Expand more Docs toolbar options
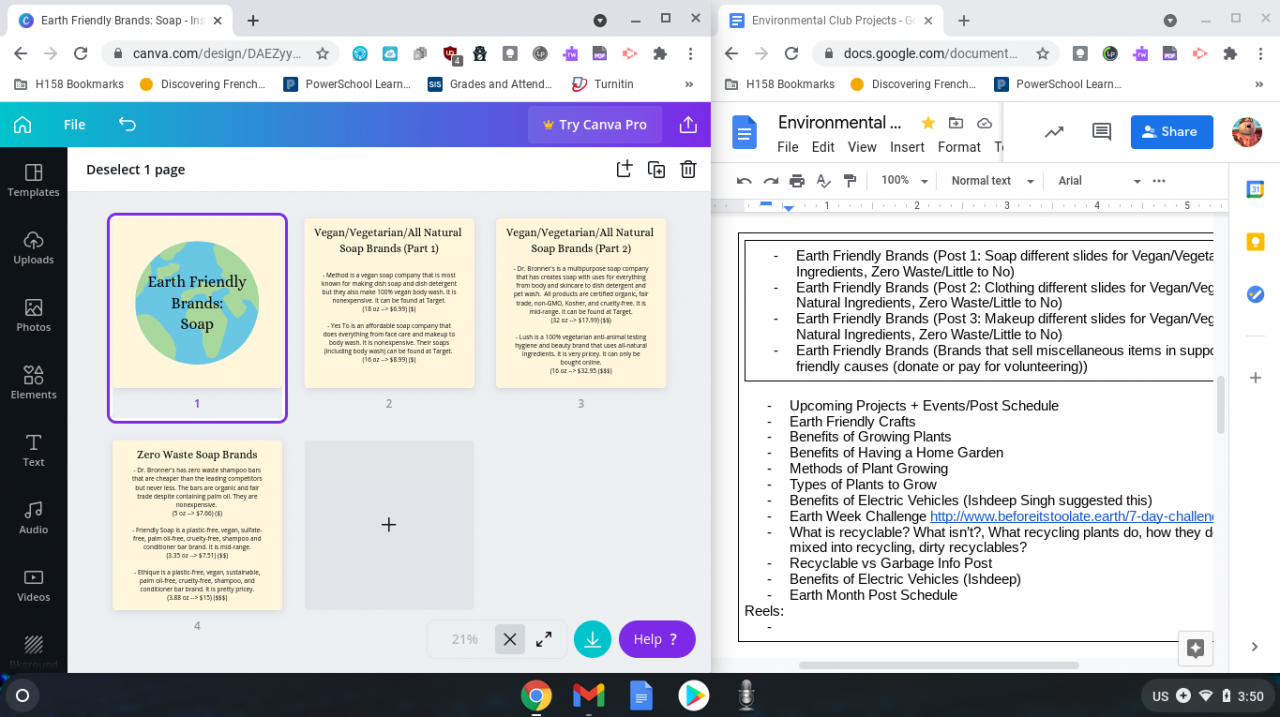Screen dimensions: 1280x717 [x=1159, y=181]
